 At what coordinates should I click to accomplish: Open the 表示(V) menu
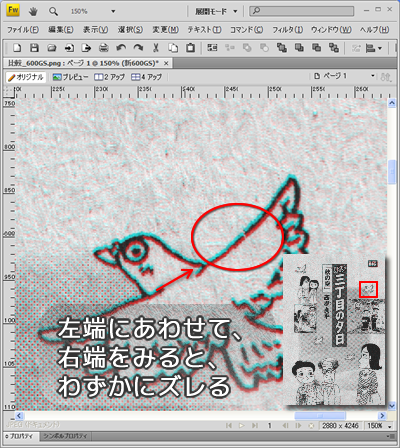(96, 30)
